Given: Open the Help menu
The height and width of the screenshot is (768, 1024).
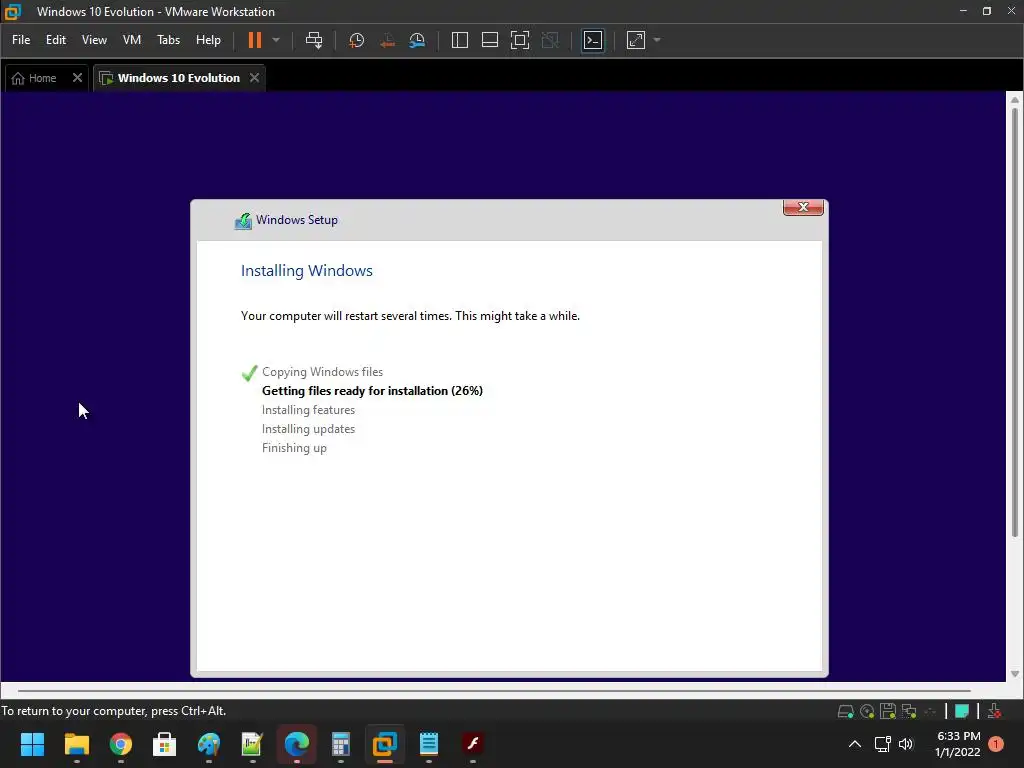Looking at the screenshot, I should (208, 40).
